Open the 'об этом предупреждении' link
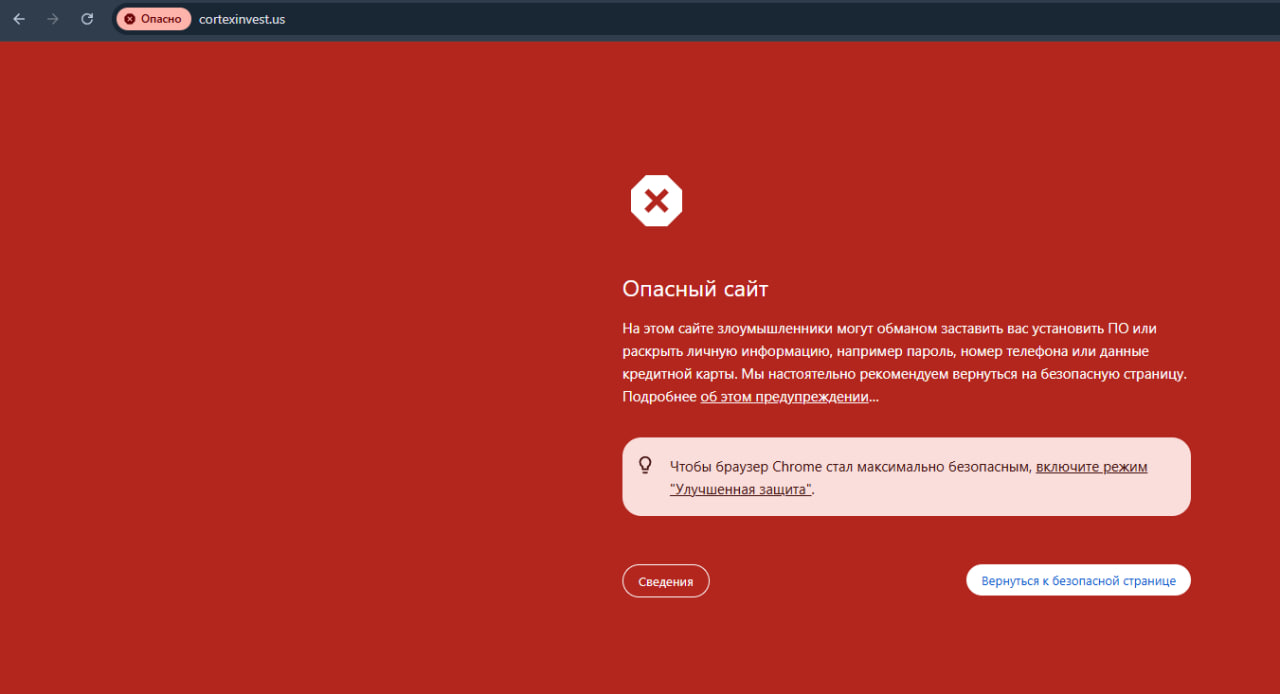This screenshot has width=1280, height=694. click(x=784, y=397)
